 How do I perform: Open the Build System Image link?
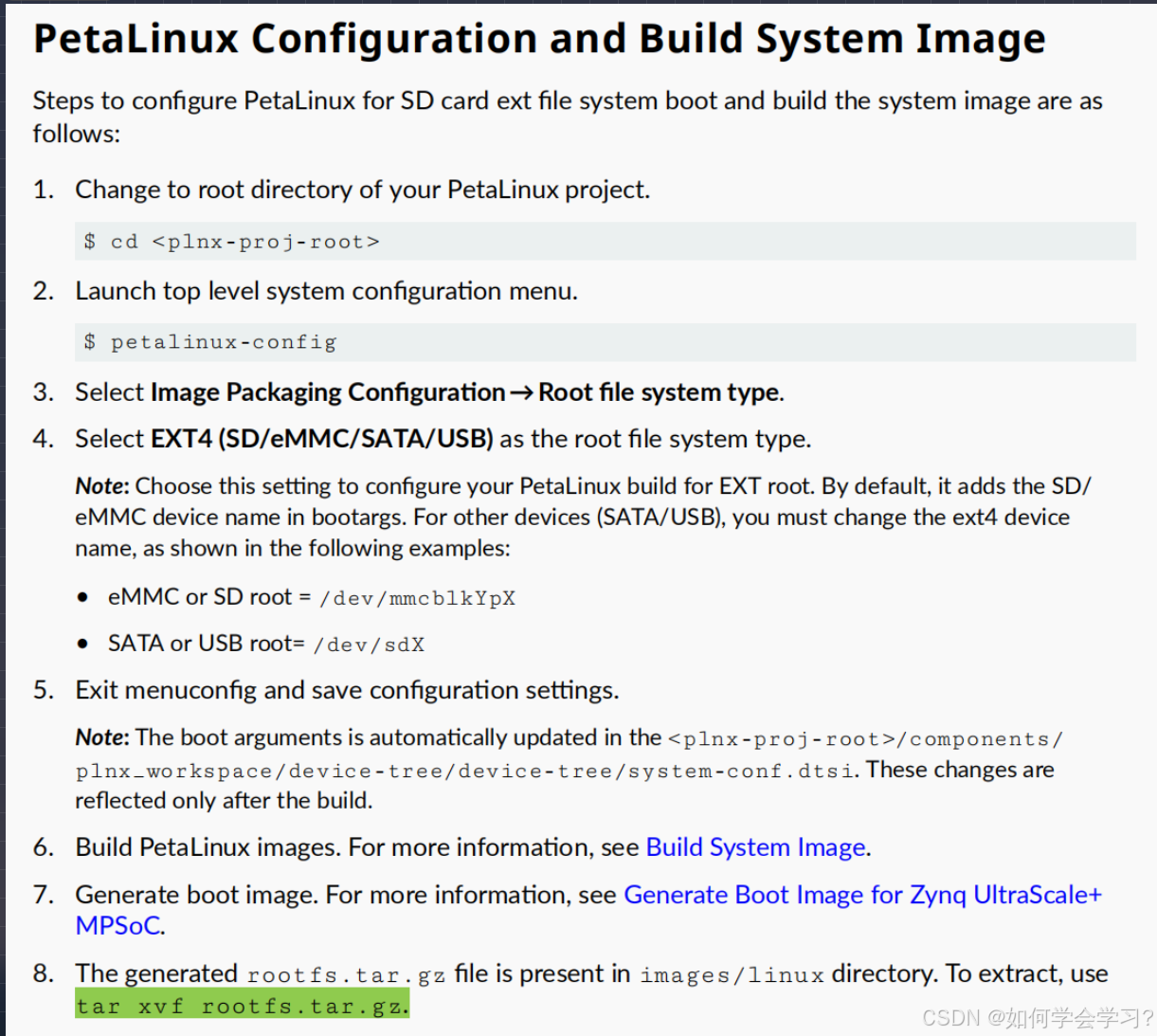[755, 847]
